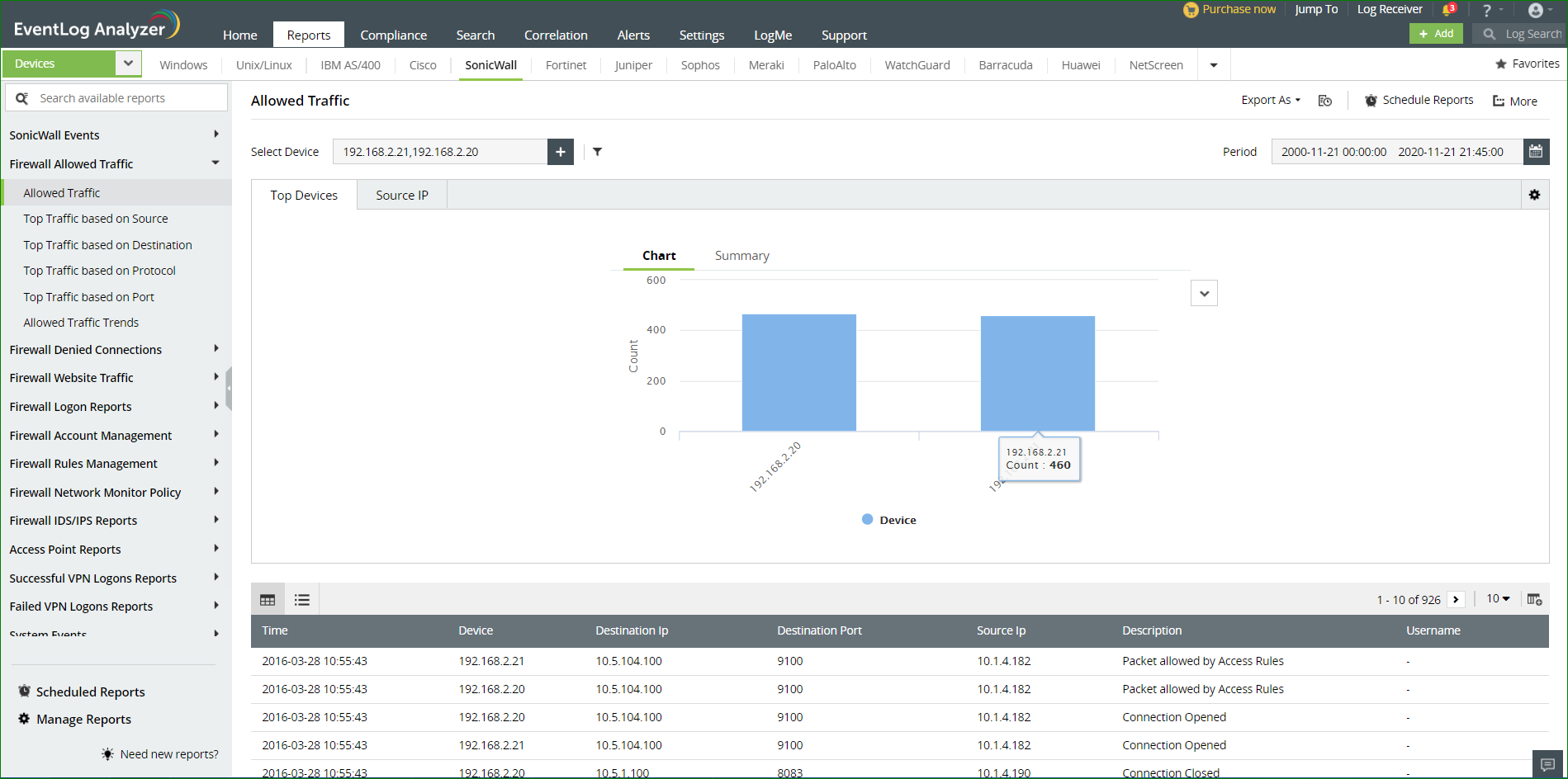Sort by the Time column header
The image size is (1568, 779).
click(275, 630)
